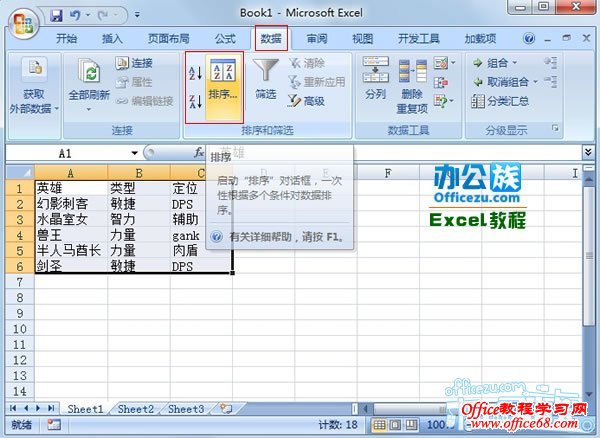Expand the 取消组合 dropdown arrow

(535, 82)
